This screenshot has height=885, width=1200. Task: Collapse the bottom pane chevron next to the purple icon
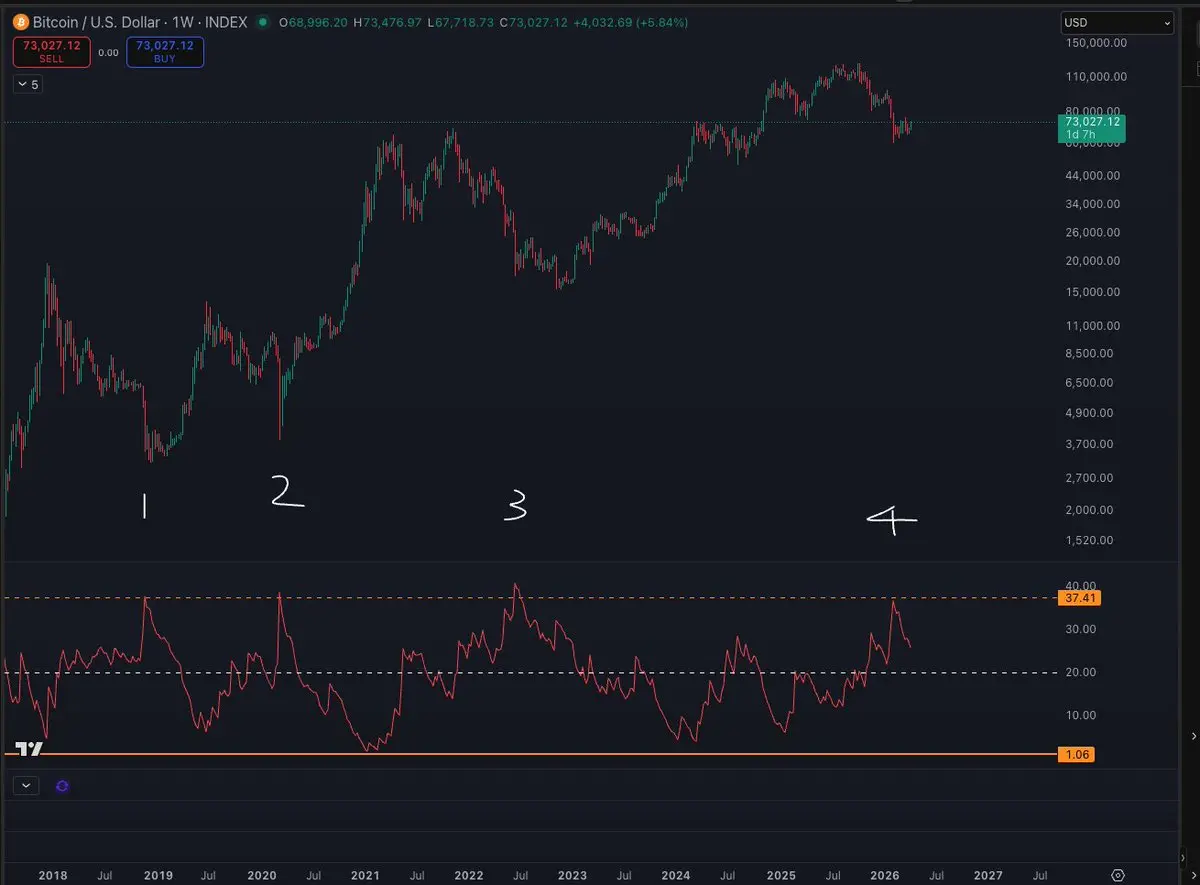click(x=24, y=786)
